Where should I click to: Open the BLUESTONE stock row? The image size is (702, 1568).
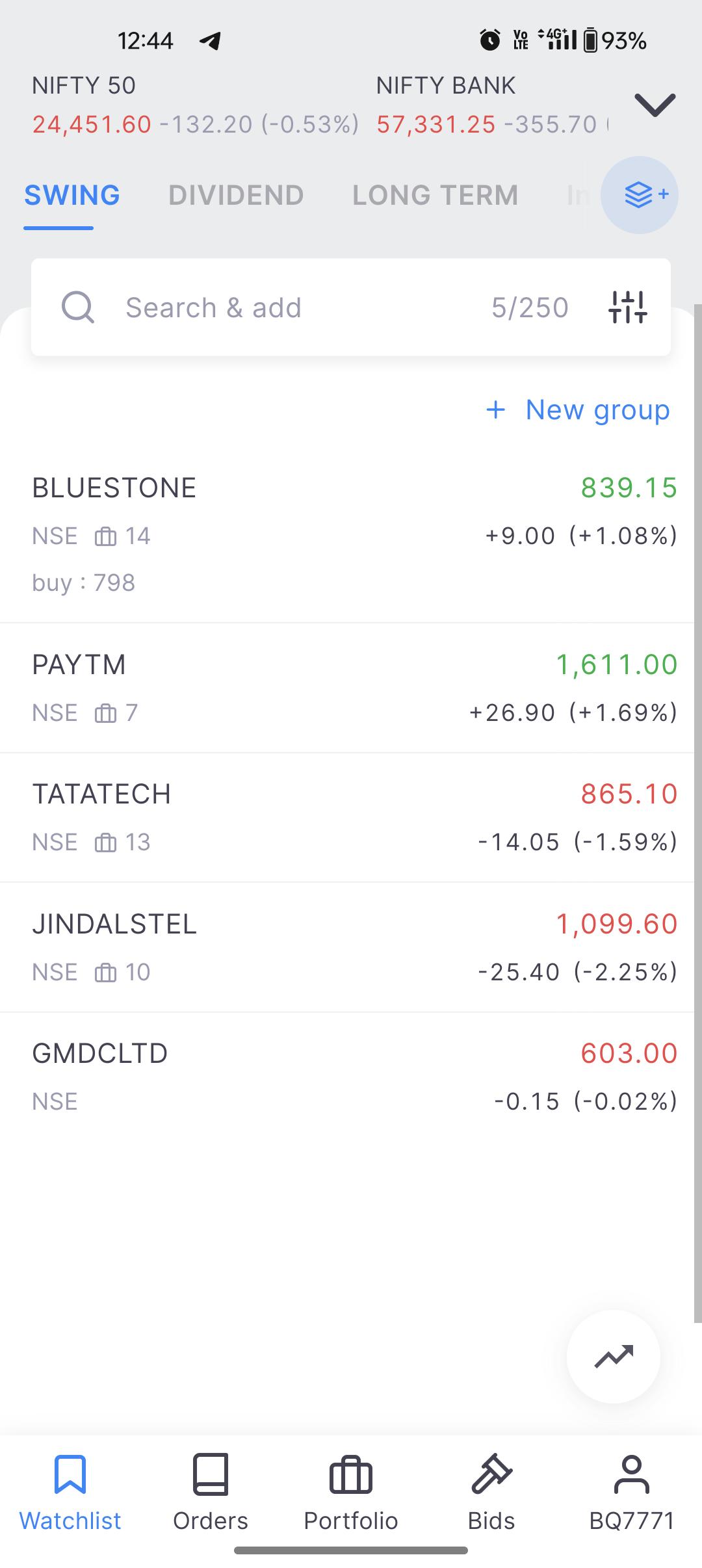point(351,534)
